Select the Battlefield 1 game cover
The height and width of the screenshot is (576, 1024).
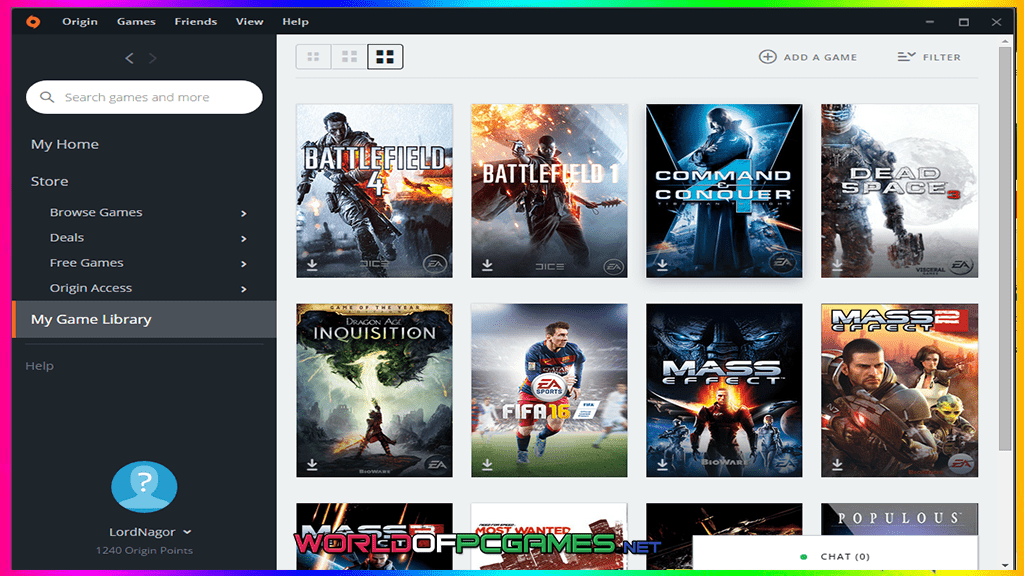(x=549, y=191)
